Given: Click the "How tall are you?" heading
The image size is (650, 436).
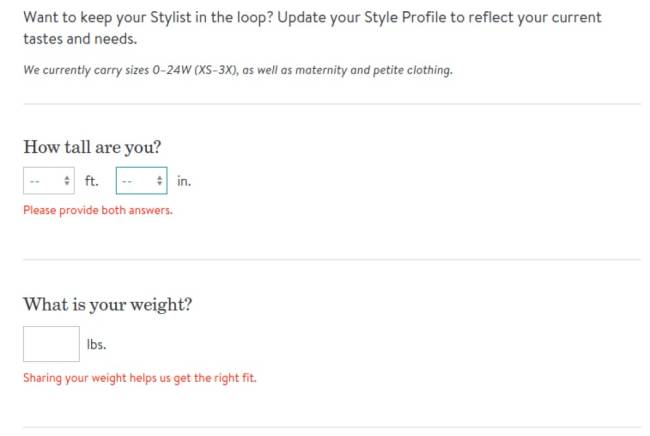Looking at the screenshot, I should coord(92,147).
